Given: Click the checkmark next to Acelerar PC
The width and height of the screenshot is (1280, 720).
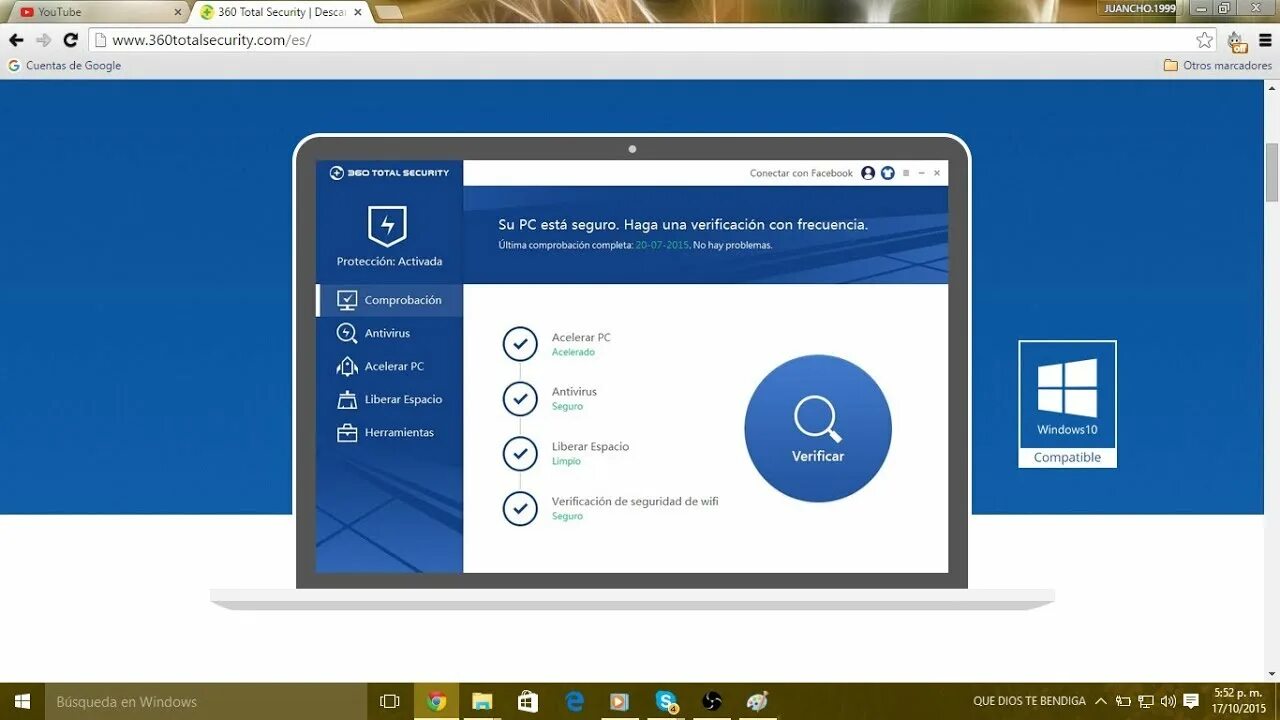Looking at the screenshot, I should click(520, 344).
